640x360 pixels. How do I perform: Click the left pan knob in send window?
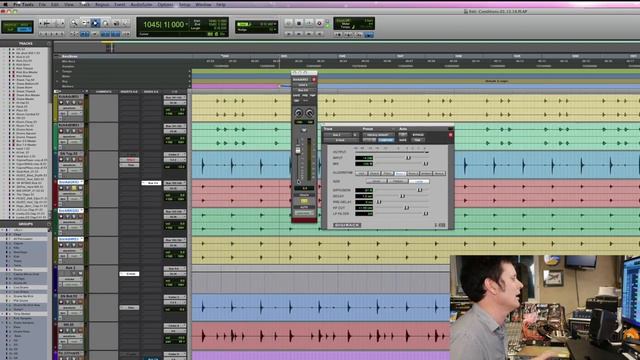[299, 113]
